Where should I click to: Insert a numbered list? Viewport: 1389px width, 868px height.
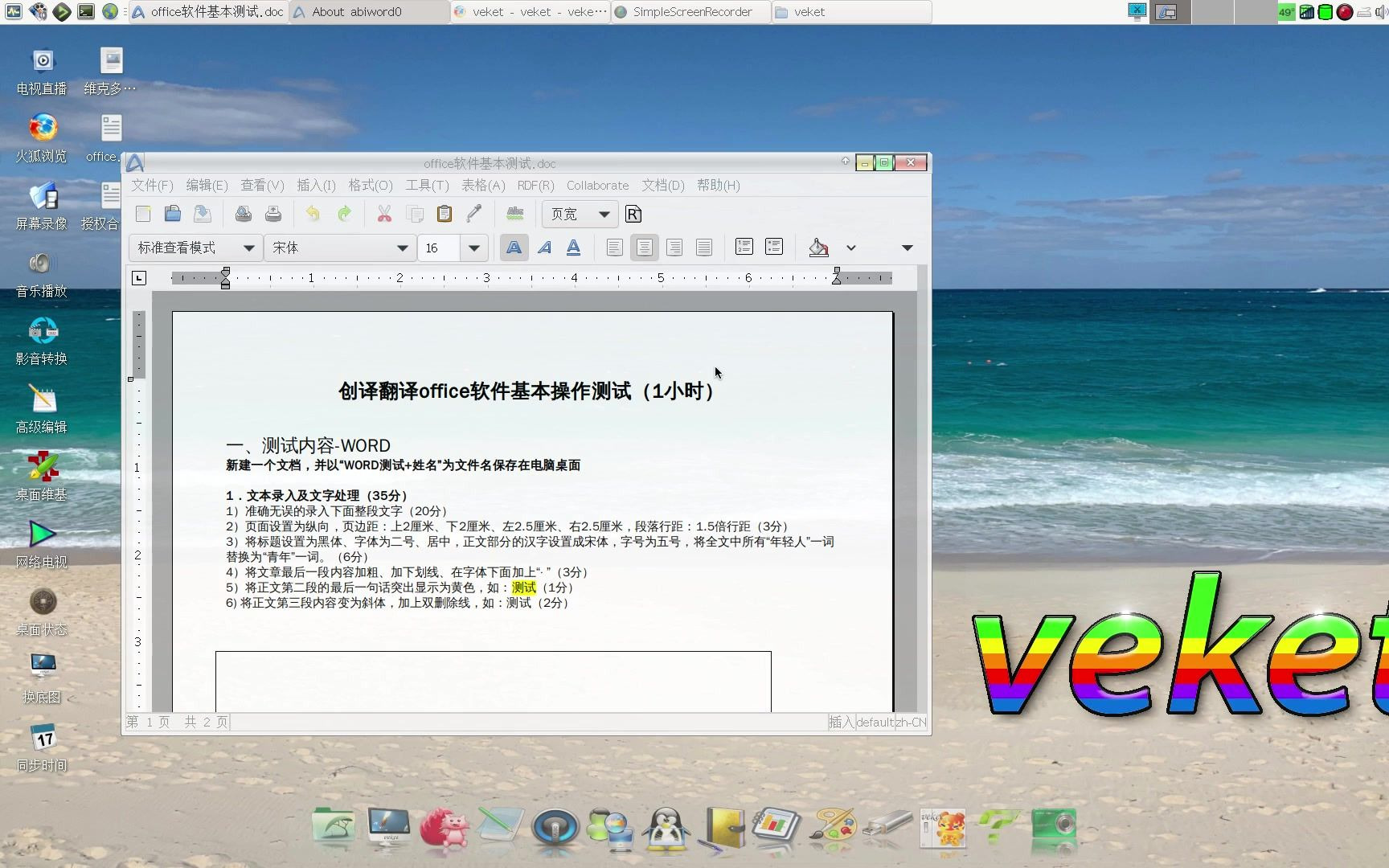(x=744, y=247)
